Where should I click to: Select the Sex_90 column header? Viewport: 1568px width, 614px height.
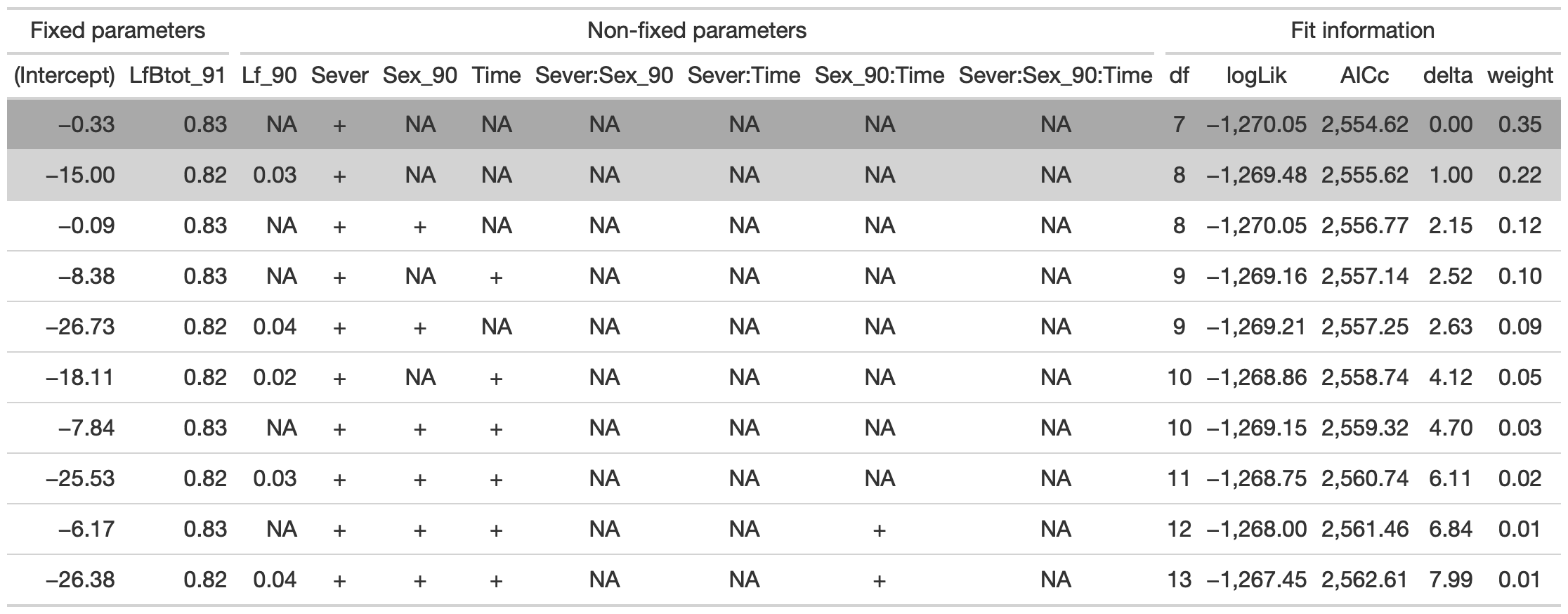419,75
